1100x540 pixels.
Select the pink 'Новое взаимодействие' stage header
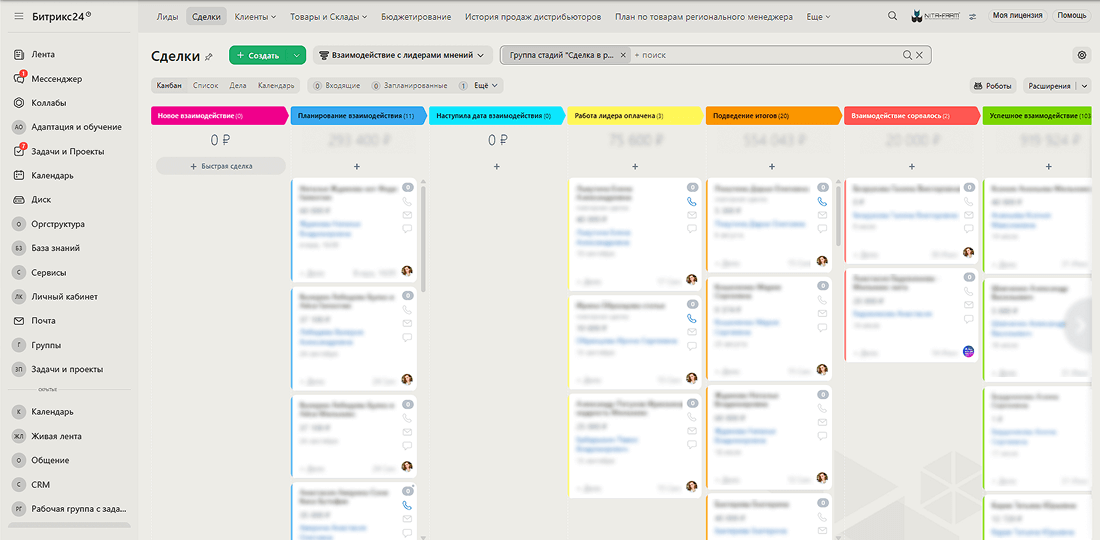pos(218,116)
